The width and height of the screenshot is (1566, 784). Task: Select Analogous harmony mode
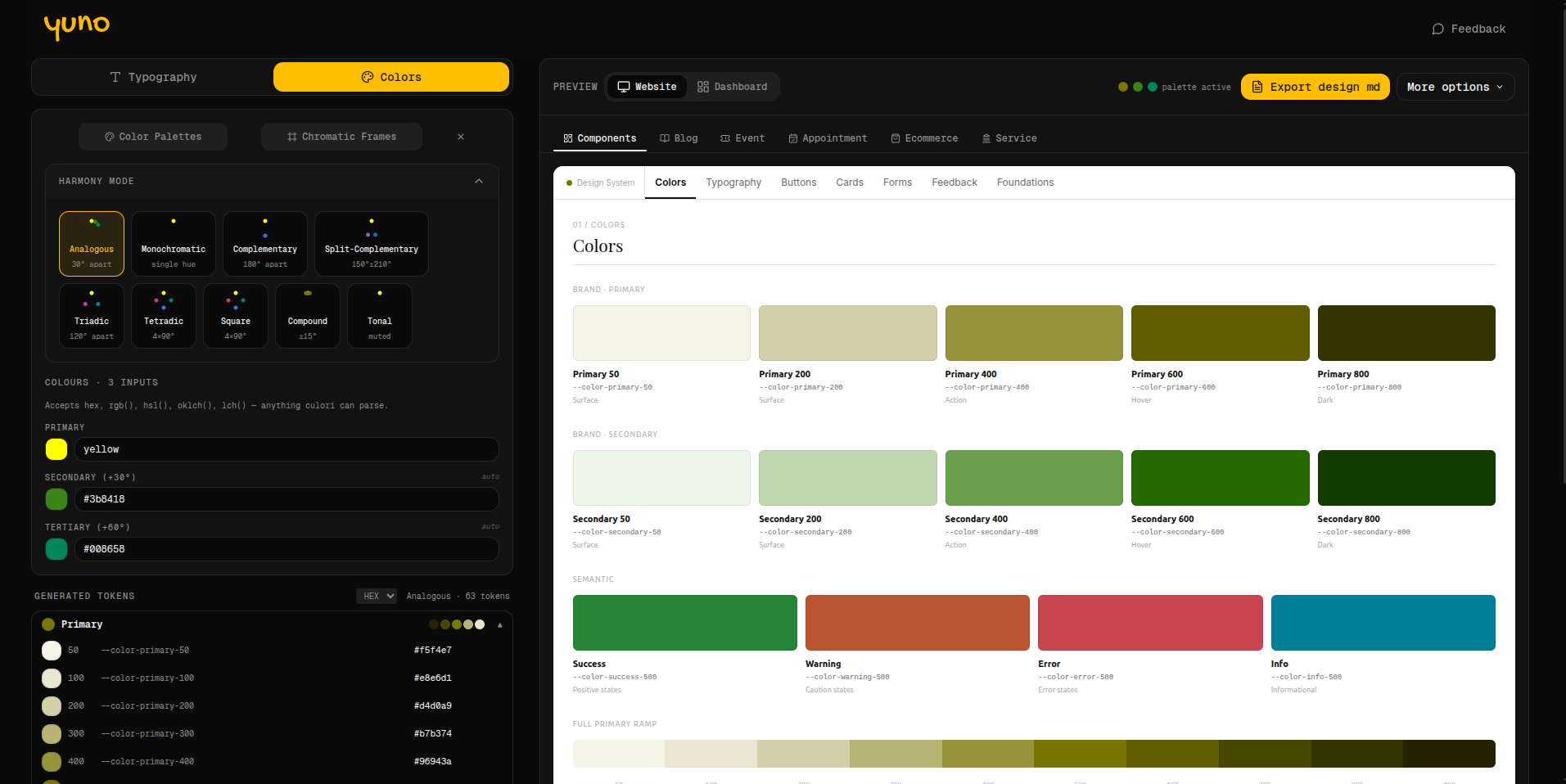pos(92,244)
